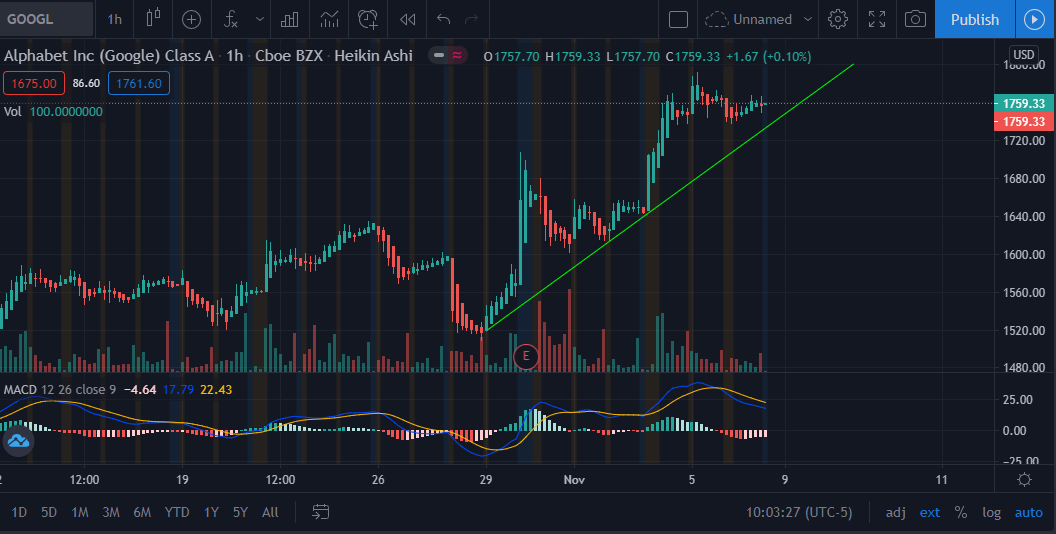Image resolution: width=1056 pixels, height=534 pixels.
Task: Click the Publish button
Action: [x=975, y=20]
